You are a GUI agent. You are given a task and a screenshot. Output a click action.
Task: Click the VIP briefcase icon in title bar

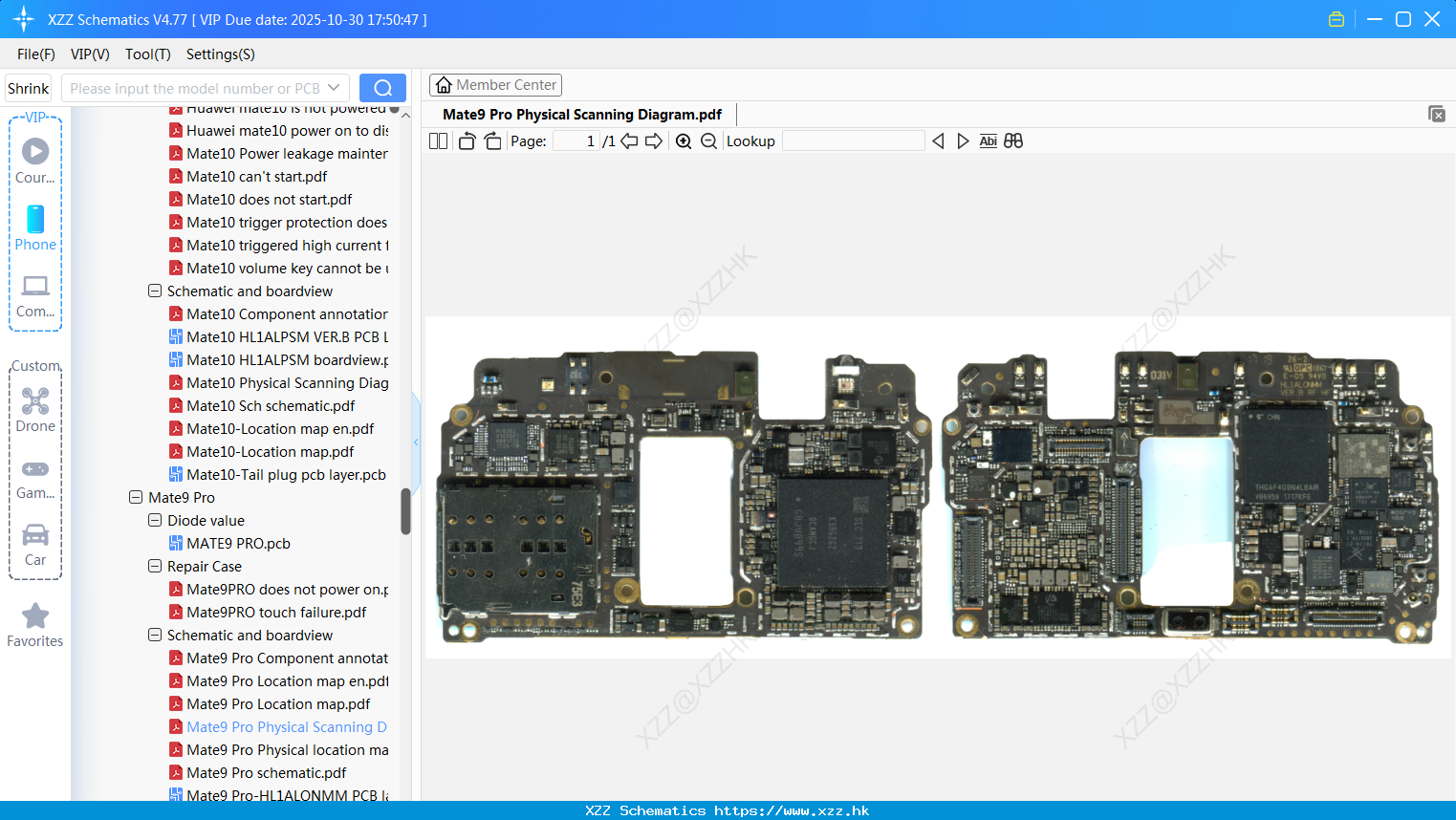click(x=1336, y=19)
